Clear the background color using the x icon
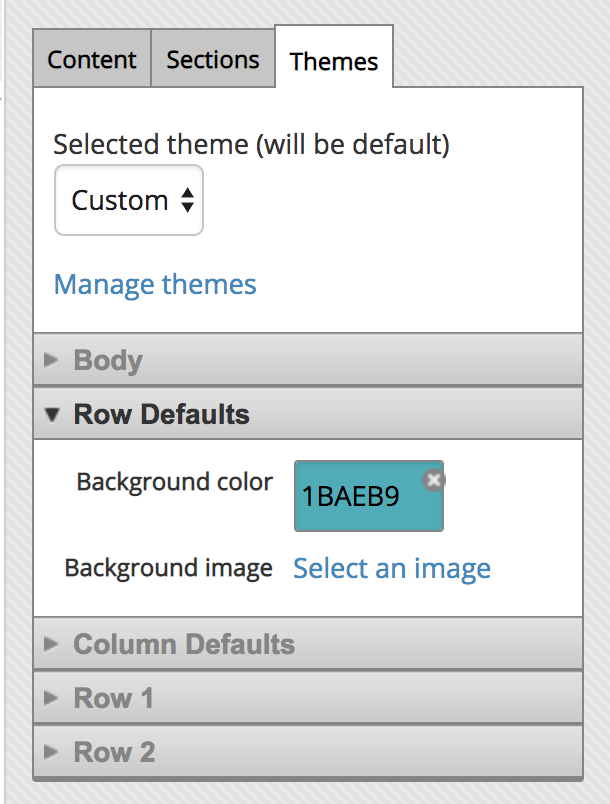The image size is (610, 804). (x=434, y=480)
